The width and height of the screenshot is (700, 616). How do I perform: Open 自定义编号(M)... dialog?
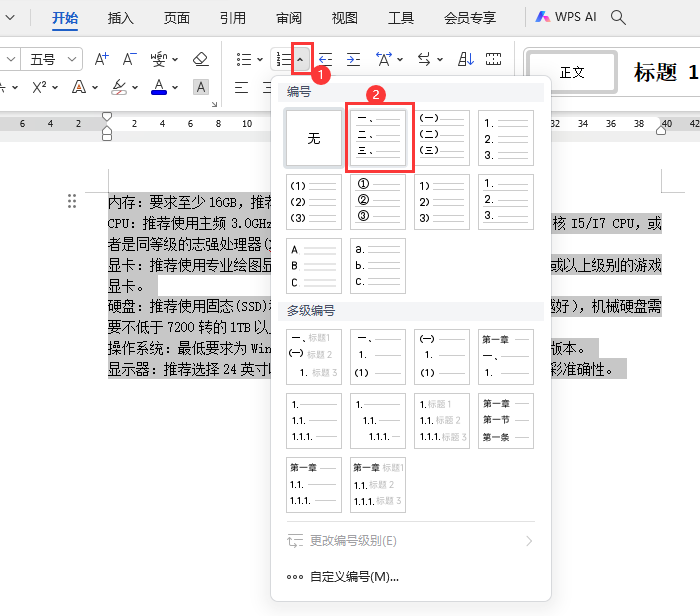(410, 577)
